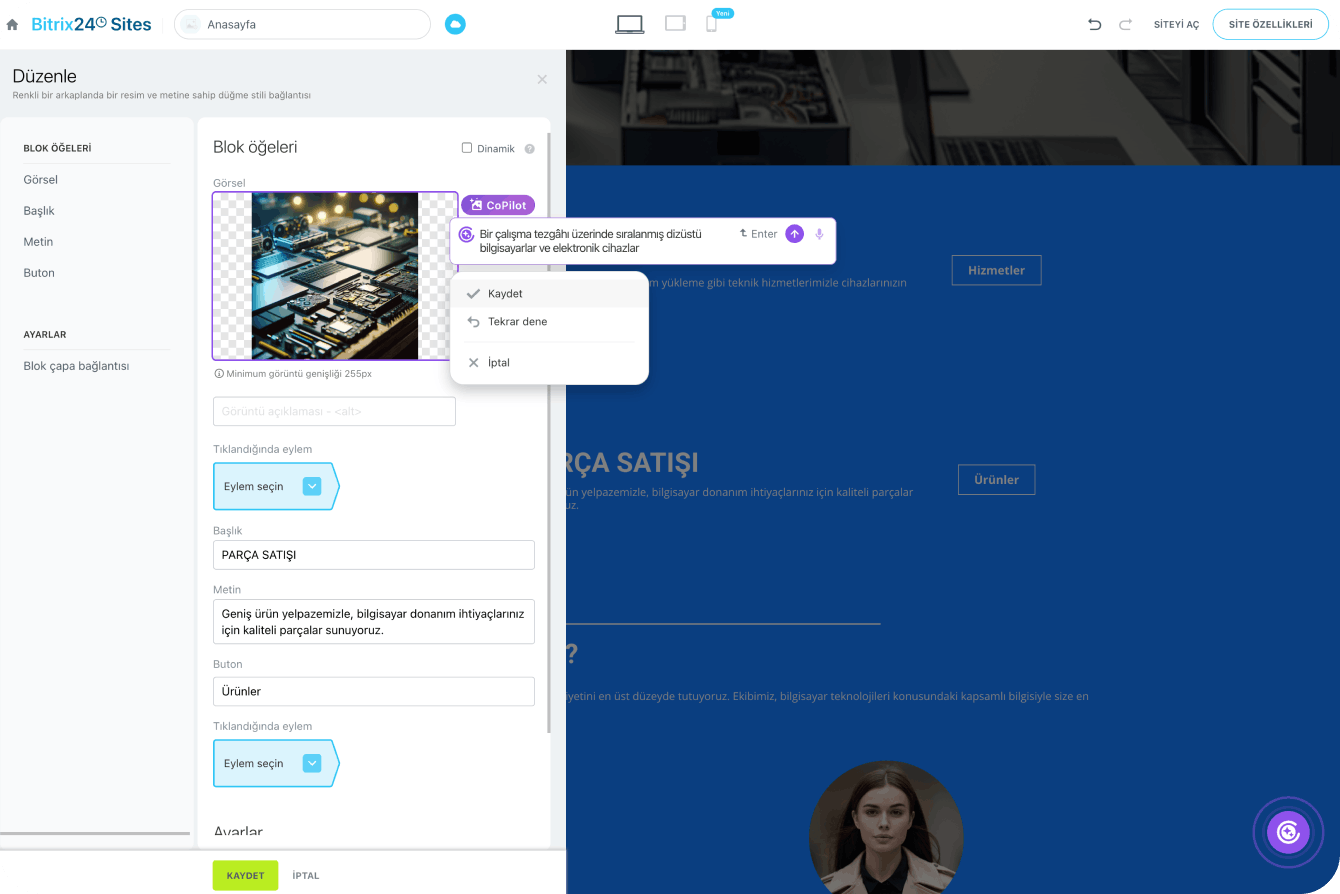Close the Düzenle panel with X

pos(542,79)
